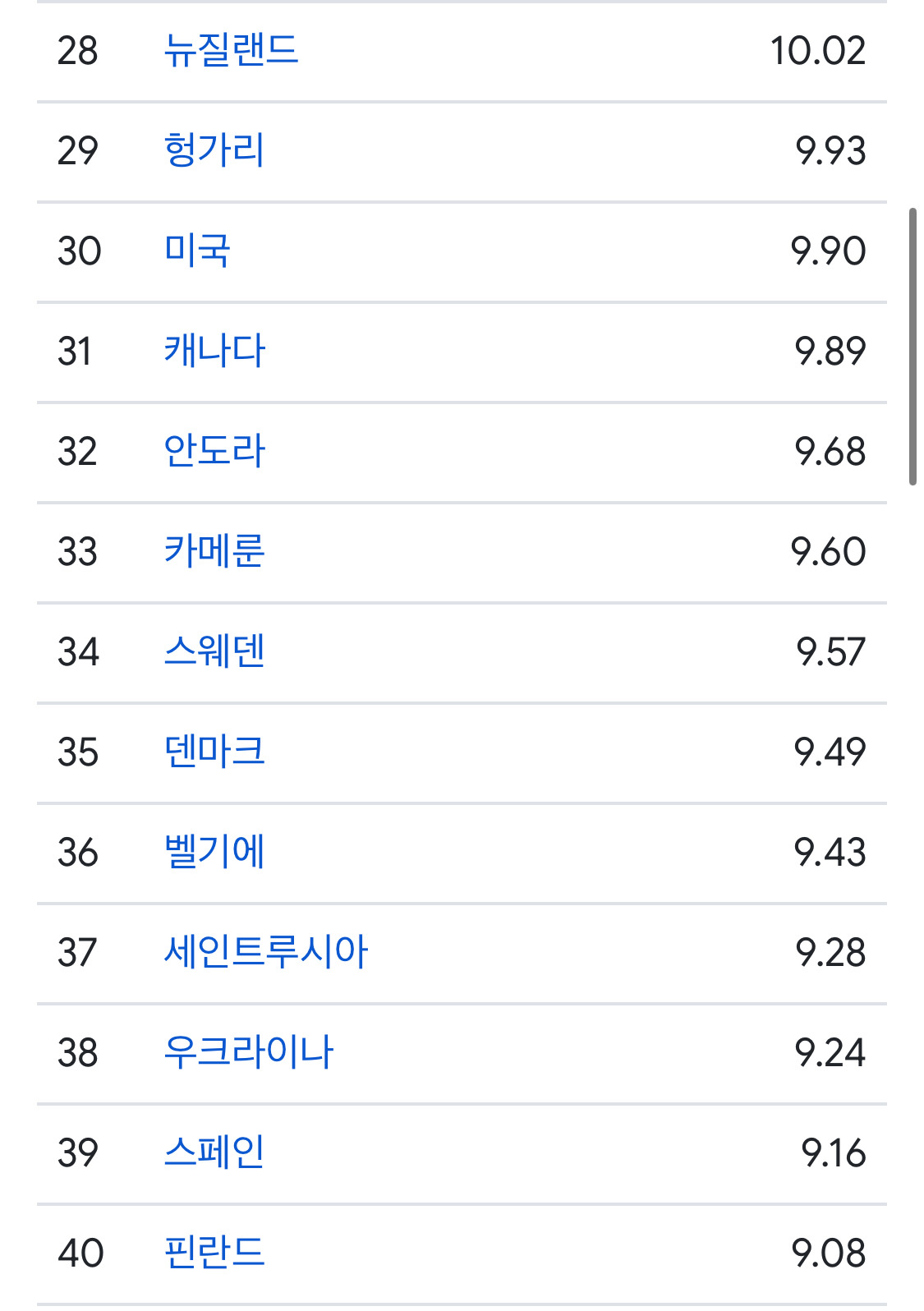Follow the 우크라이나 link
Image resolution: width=924 pixels, height=1311 pixels.
[248, 1052]
